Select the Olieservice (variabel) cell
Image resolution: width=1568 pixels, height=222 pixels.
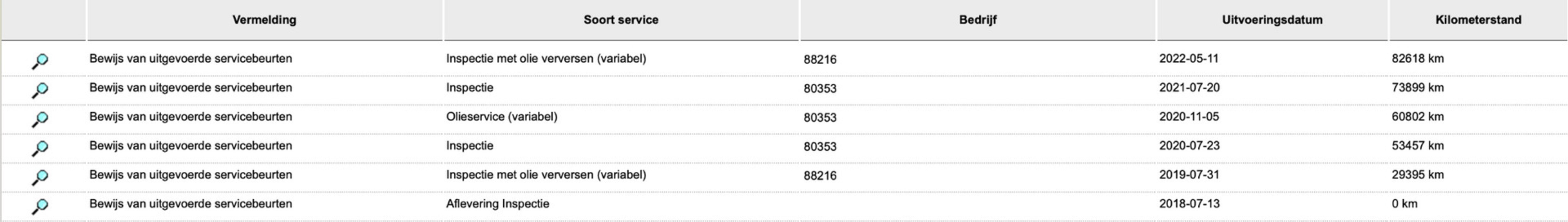tap(501, 116)
